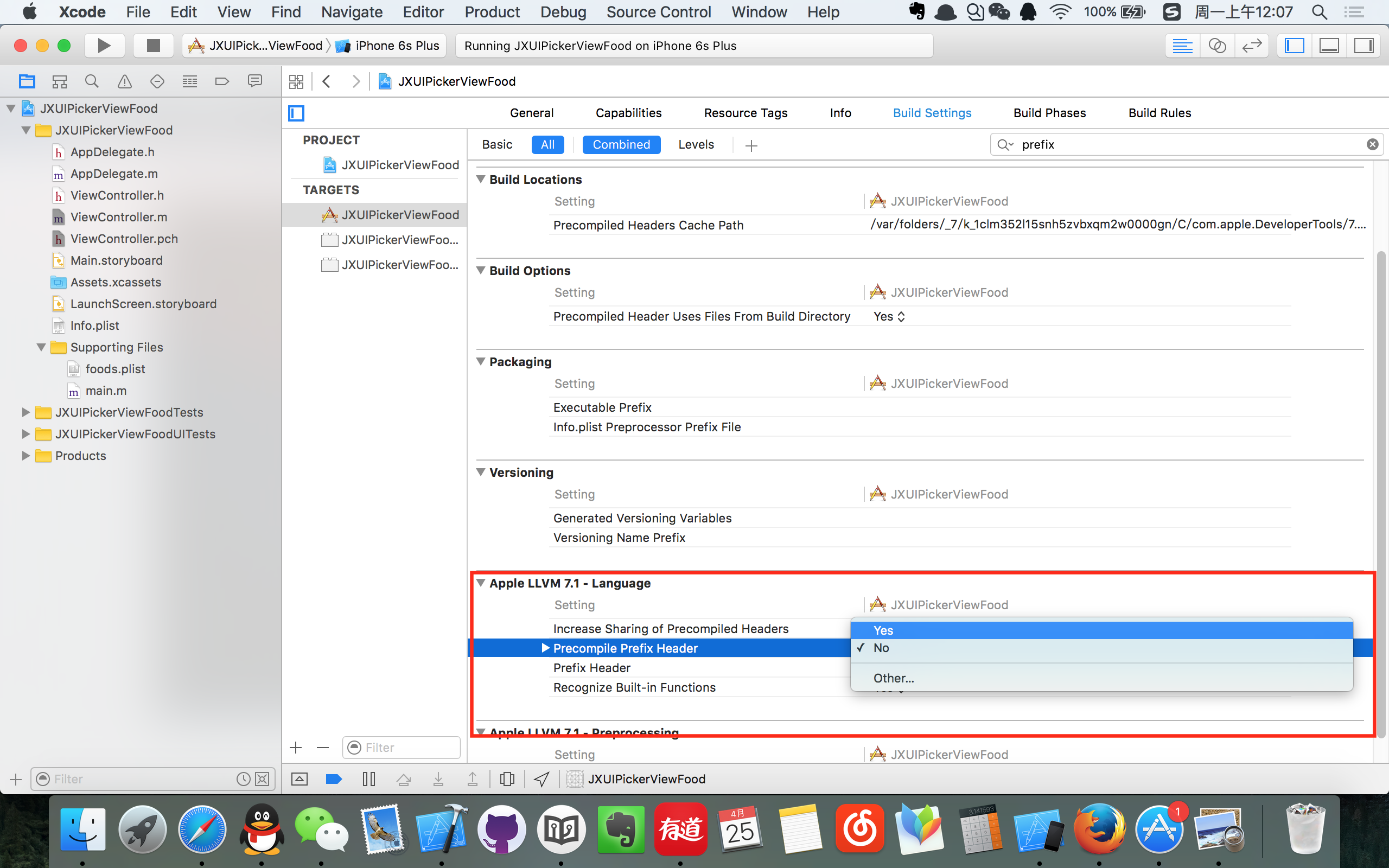This screenshot has height=868, width=1389.
Task: Collapse the Packaging section
Action: pos(481,362)
